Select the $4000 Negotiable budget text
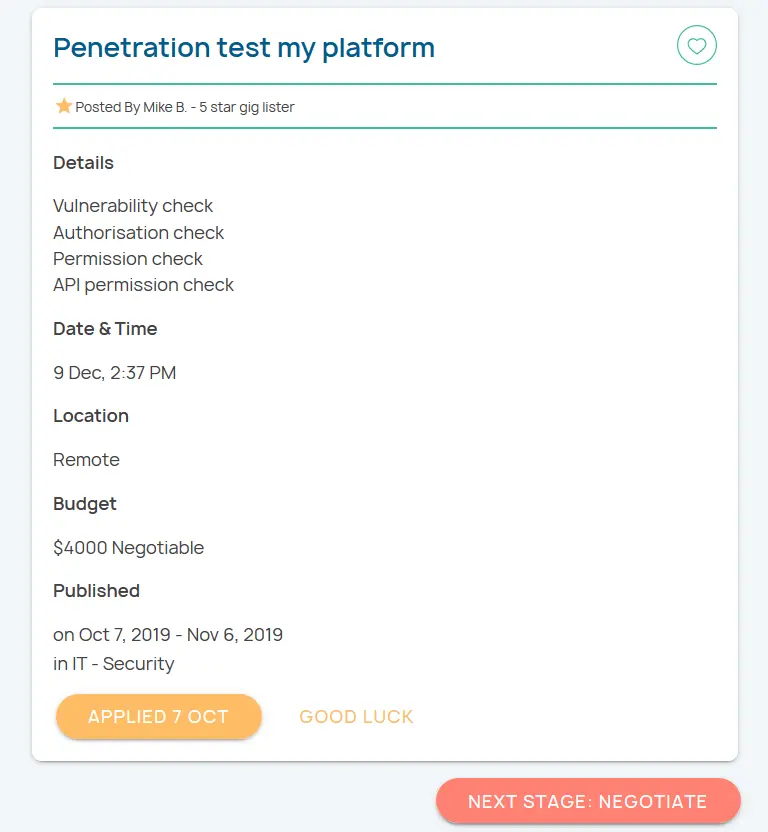768x832 pixels. pos(129,548)
